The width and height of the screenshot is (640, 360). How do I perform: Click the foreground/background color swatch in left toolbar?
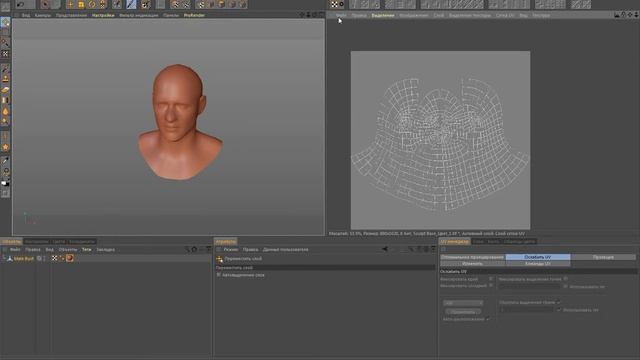[x=5, y=183]
